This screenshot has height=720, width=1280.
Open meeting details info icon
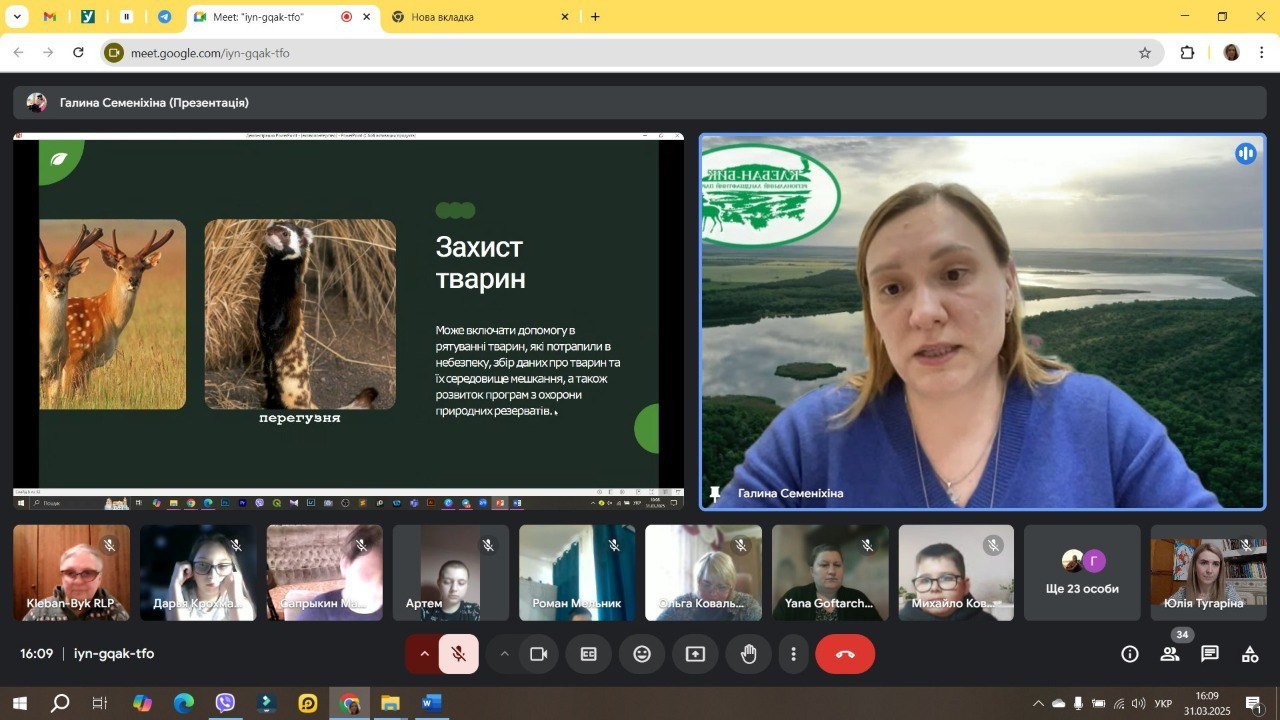point(1130,654)
